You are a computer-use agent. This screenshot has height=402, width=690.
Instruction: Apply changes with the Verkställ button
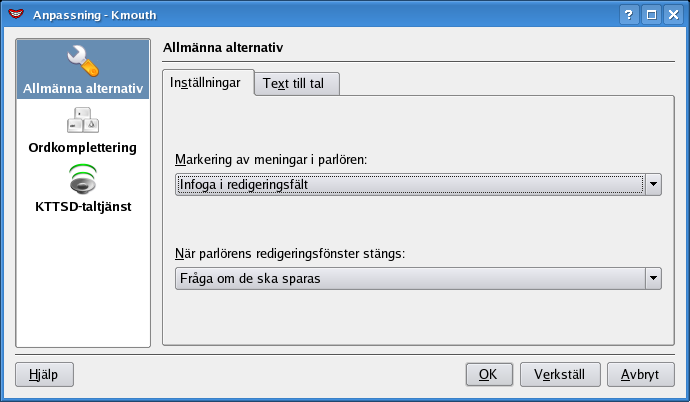(x=559, y=374)
